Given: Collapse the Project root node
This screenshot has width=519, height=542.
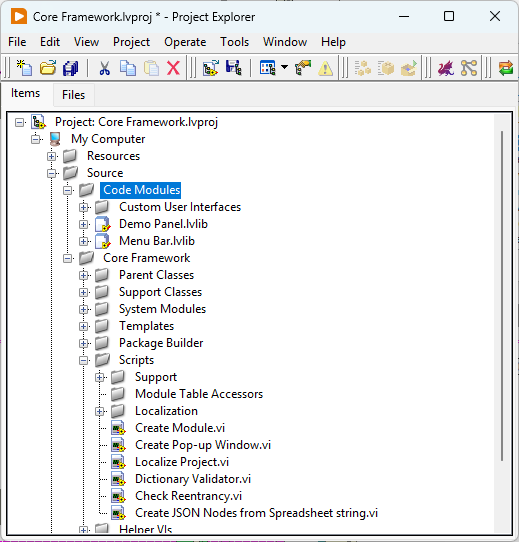Looking at the screenshot, I should pyautogui.click(x=20, y=122).
